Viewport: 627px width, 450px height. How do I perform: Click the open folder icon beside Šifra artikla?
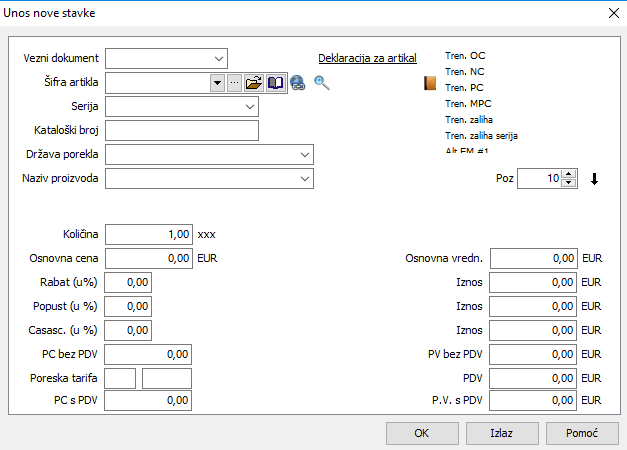coord(254,83)
